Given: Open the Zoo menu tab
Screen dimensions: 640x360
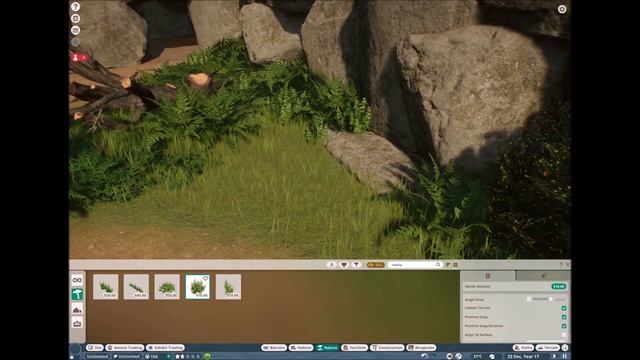Looking at the screenshot, I should click(95, 348).
